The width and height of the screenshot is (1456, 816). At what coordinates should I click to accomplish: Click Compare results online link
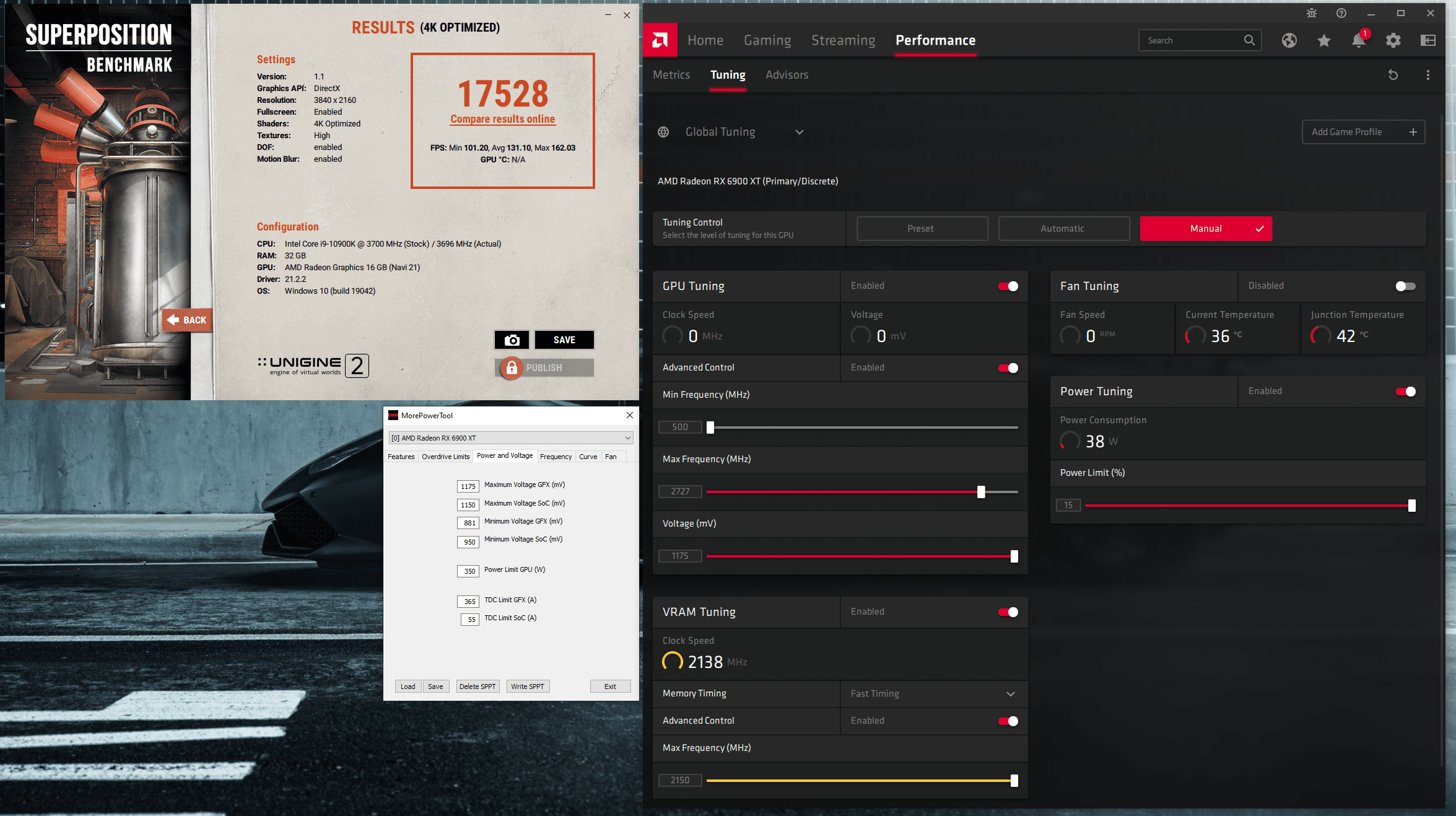(502, 119)
